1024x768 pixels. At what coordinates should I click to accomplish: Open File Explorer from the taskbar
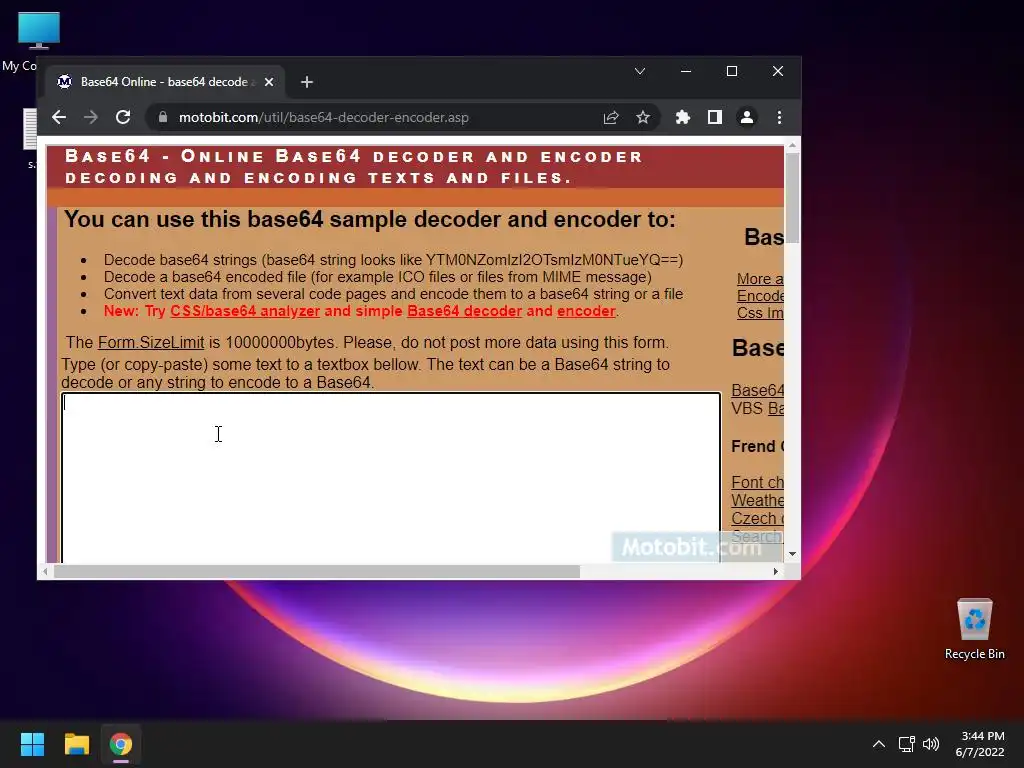coord(76,744)
